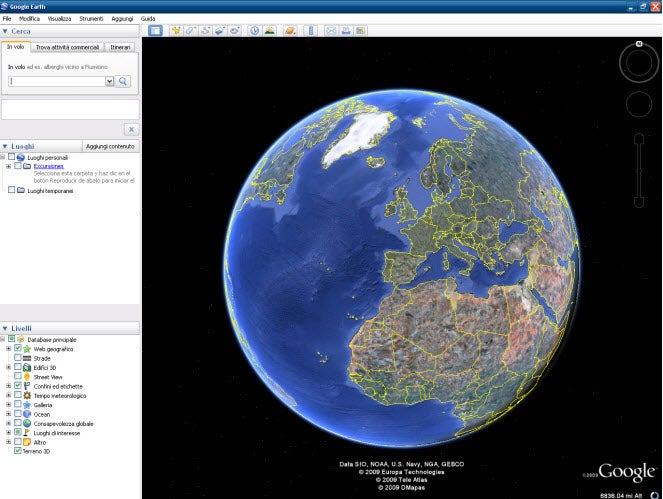Click the Edifici 3D building icon

27,368
